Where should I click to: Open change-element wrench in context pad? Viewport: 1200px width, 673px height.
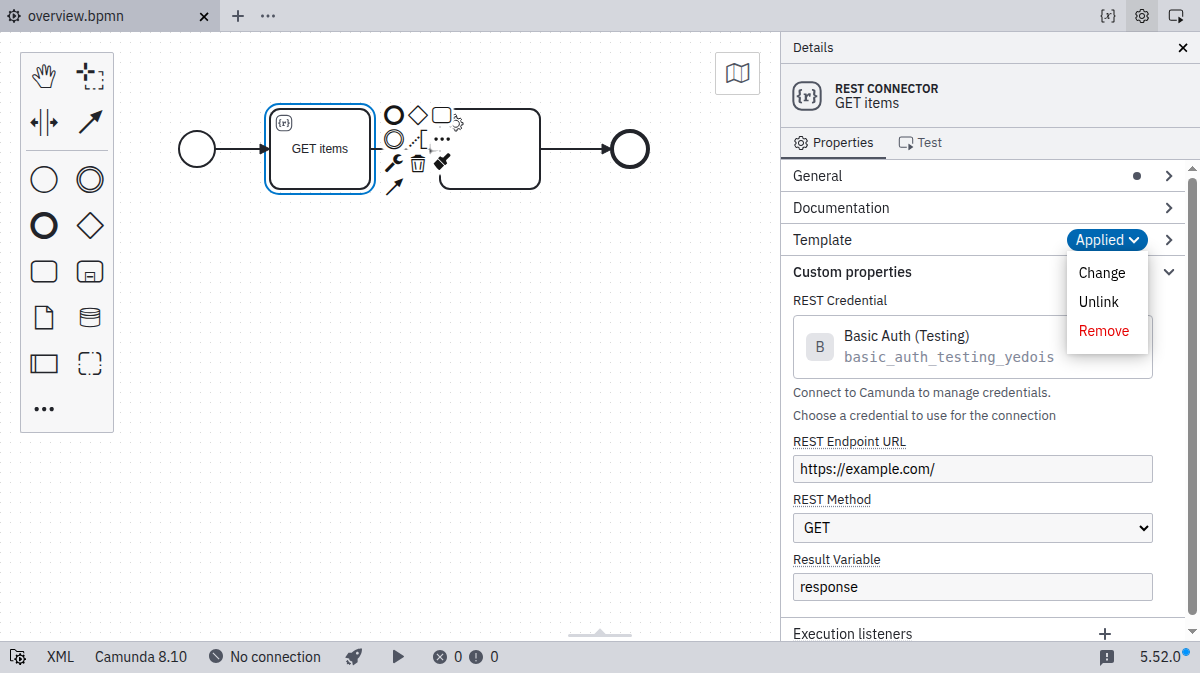pos(394,162)
